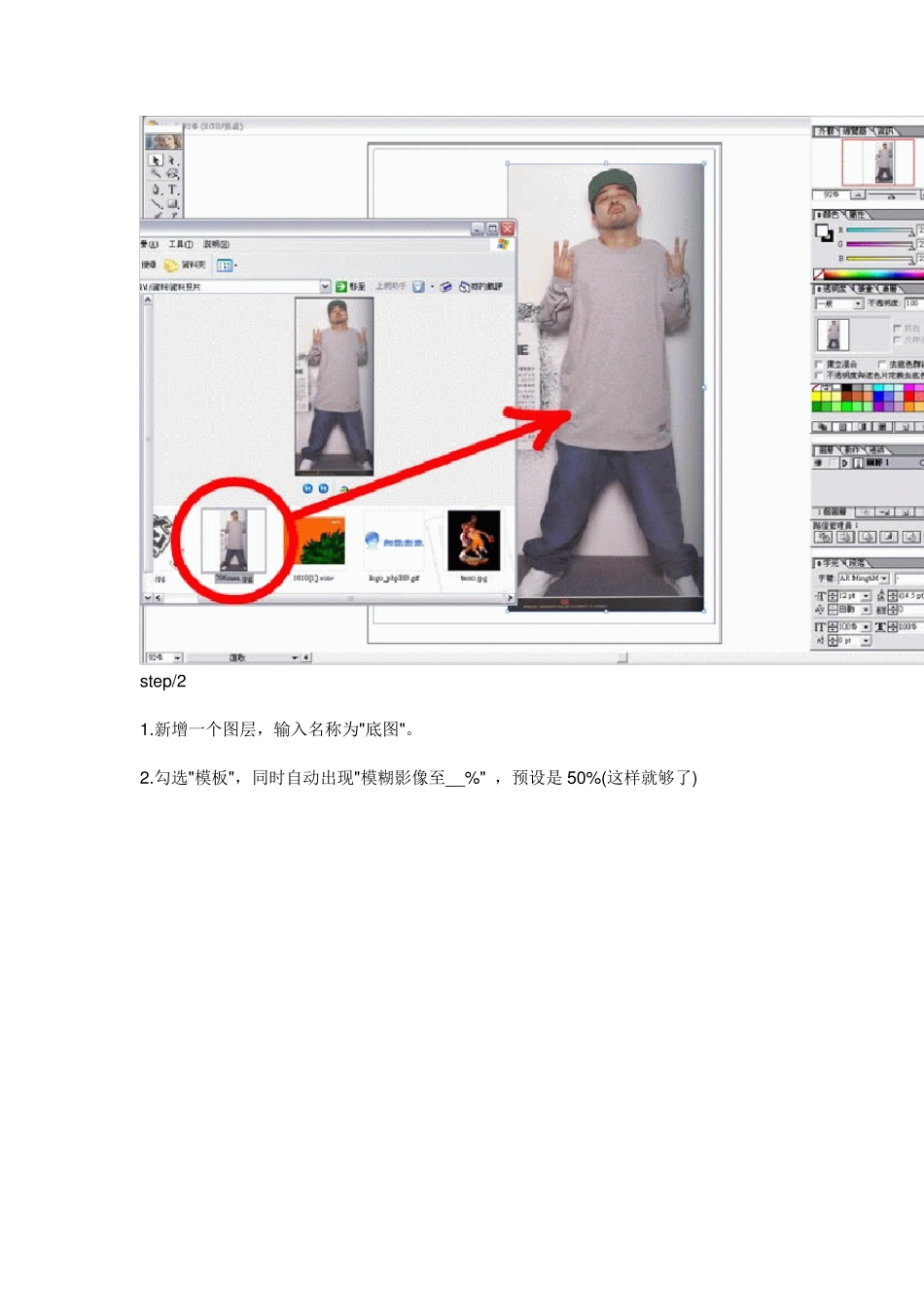This screenshot has width=924, height=1307.
Task: Click the transparency mask thumbnail
Action: tap(833, 335)
